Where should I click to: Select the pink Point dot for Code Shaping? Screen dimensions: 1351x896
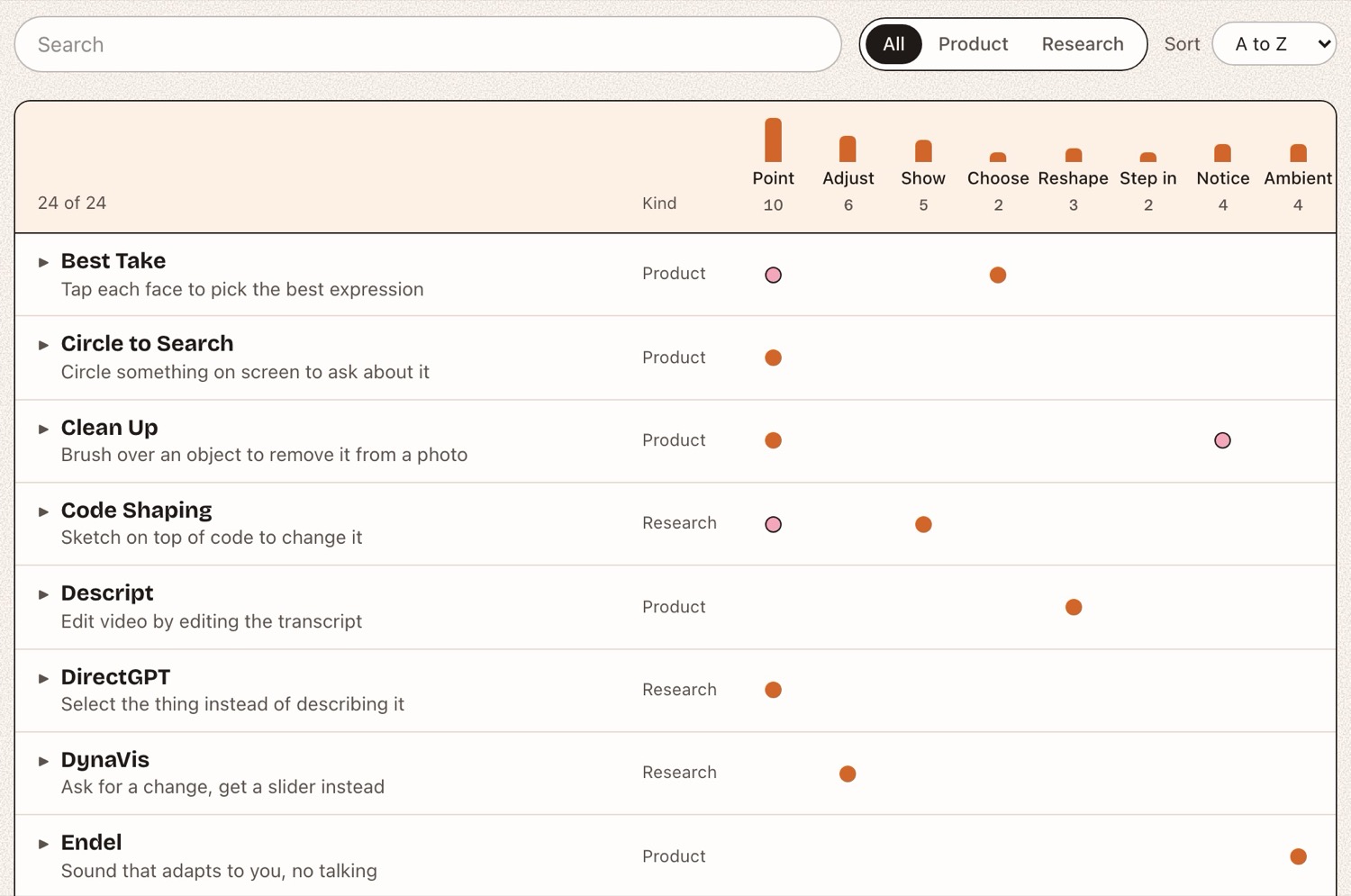pyautogui.click(x=773, y=524)
